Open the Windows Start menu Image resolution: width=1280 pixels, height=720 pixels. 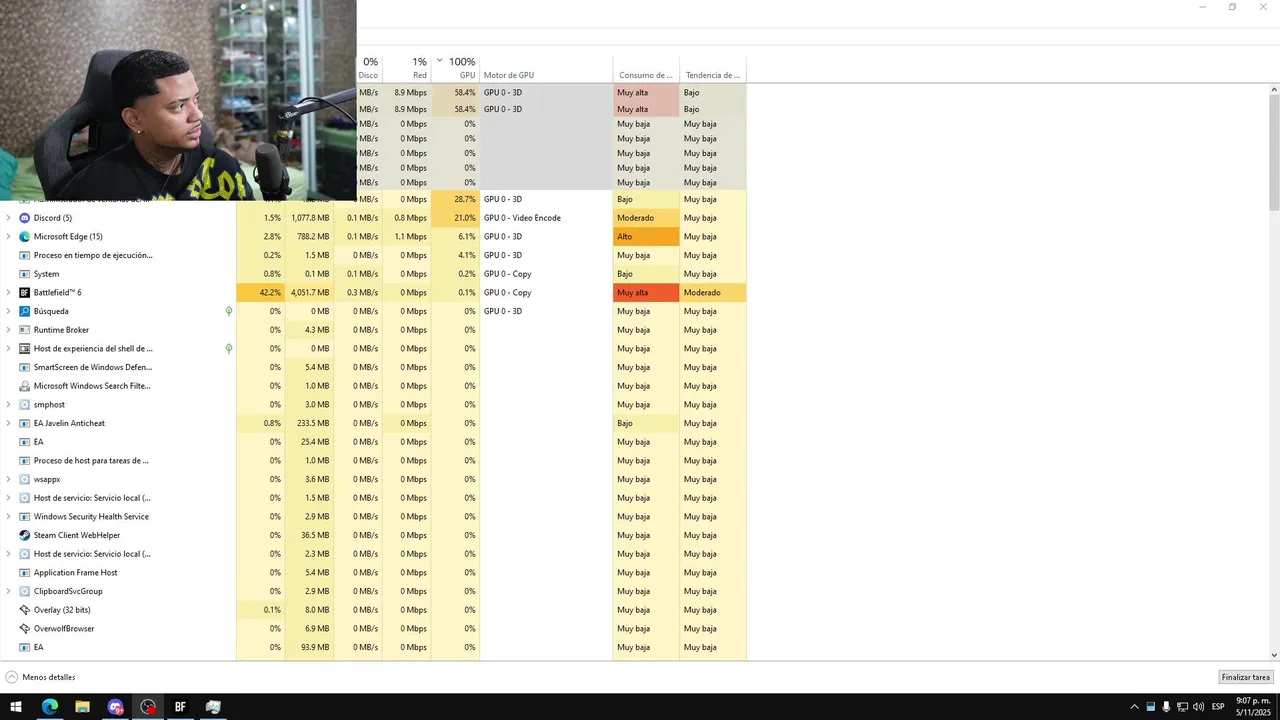point(16,707)
